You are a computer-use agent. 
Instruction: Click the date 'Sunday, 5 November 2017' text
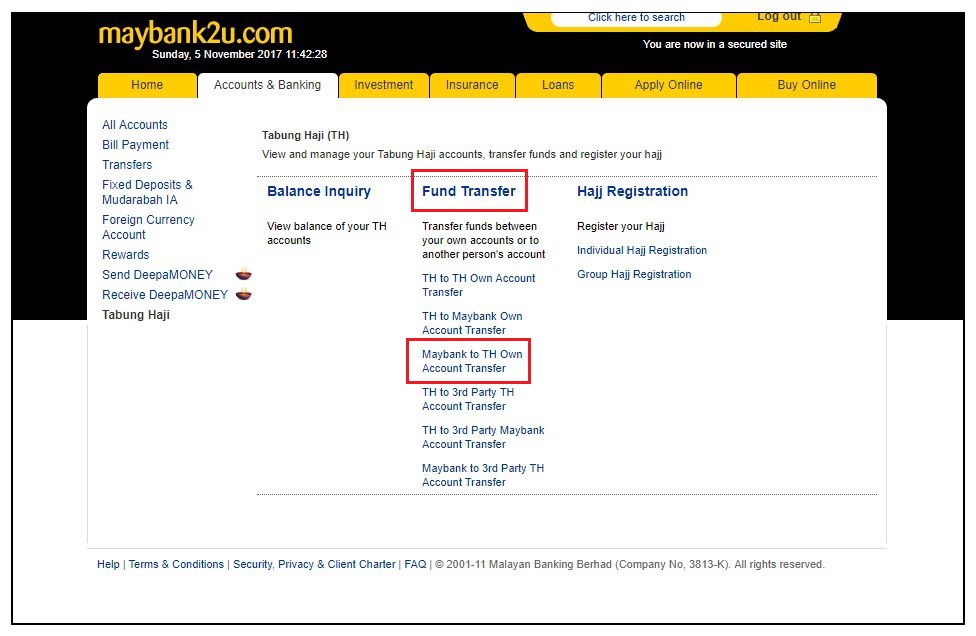tap(217, 54)
